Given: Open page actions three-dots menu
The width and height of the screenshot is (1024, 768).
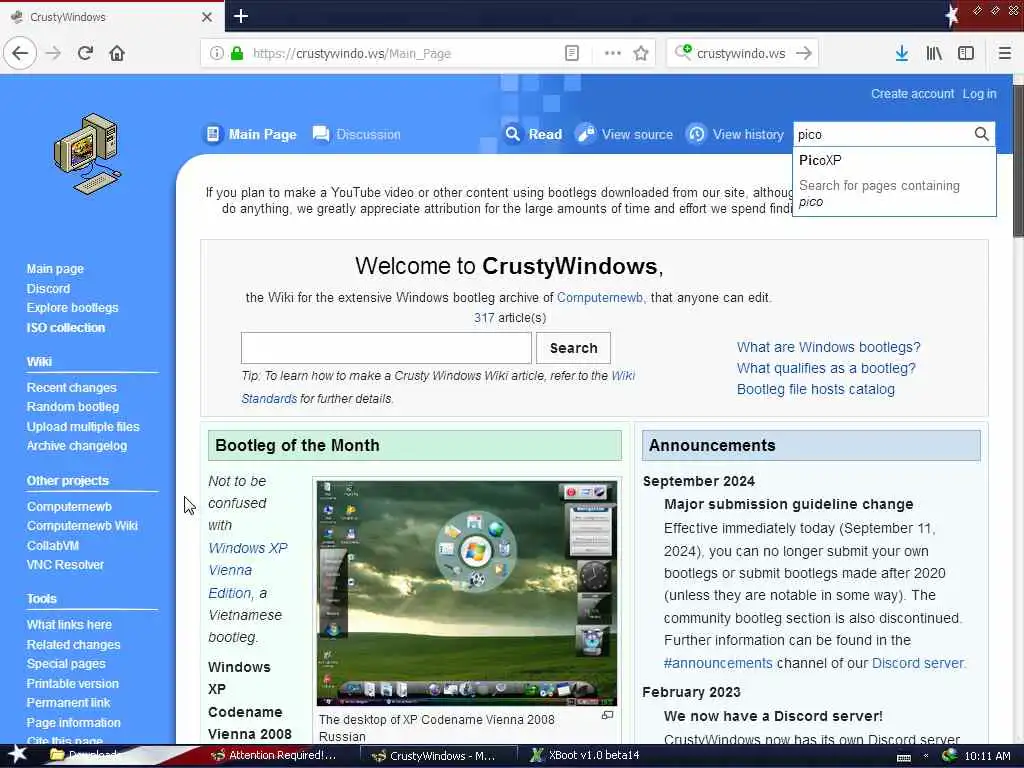Looking at the screenshot, I should pyautogui.click(x=613, y=54).
